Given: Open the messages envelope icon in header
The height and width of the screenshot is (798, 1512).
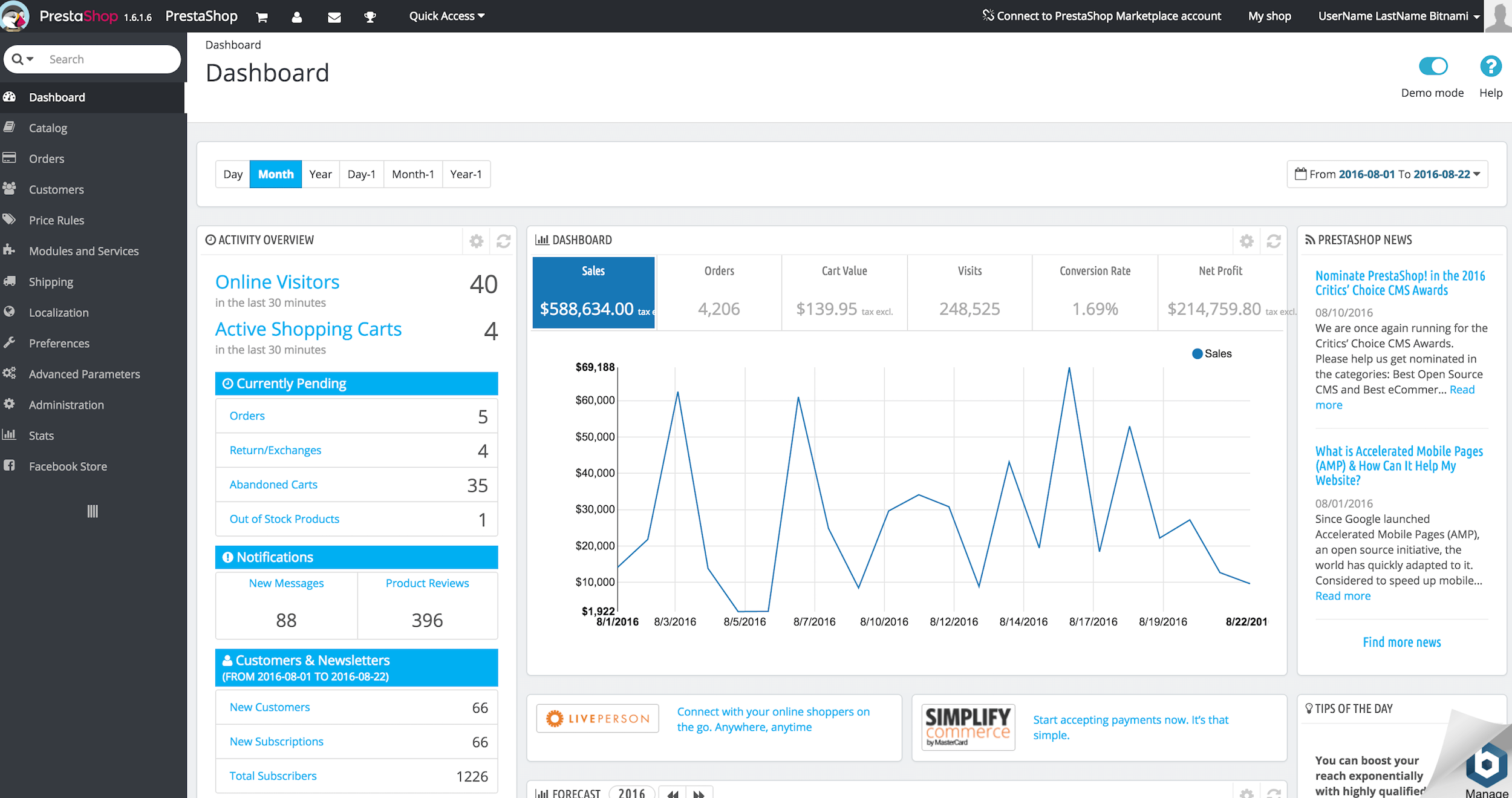Looking at the screenshot, I should (334, 16).
